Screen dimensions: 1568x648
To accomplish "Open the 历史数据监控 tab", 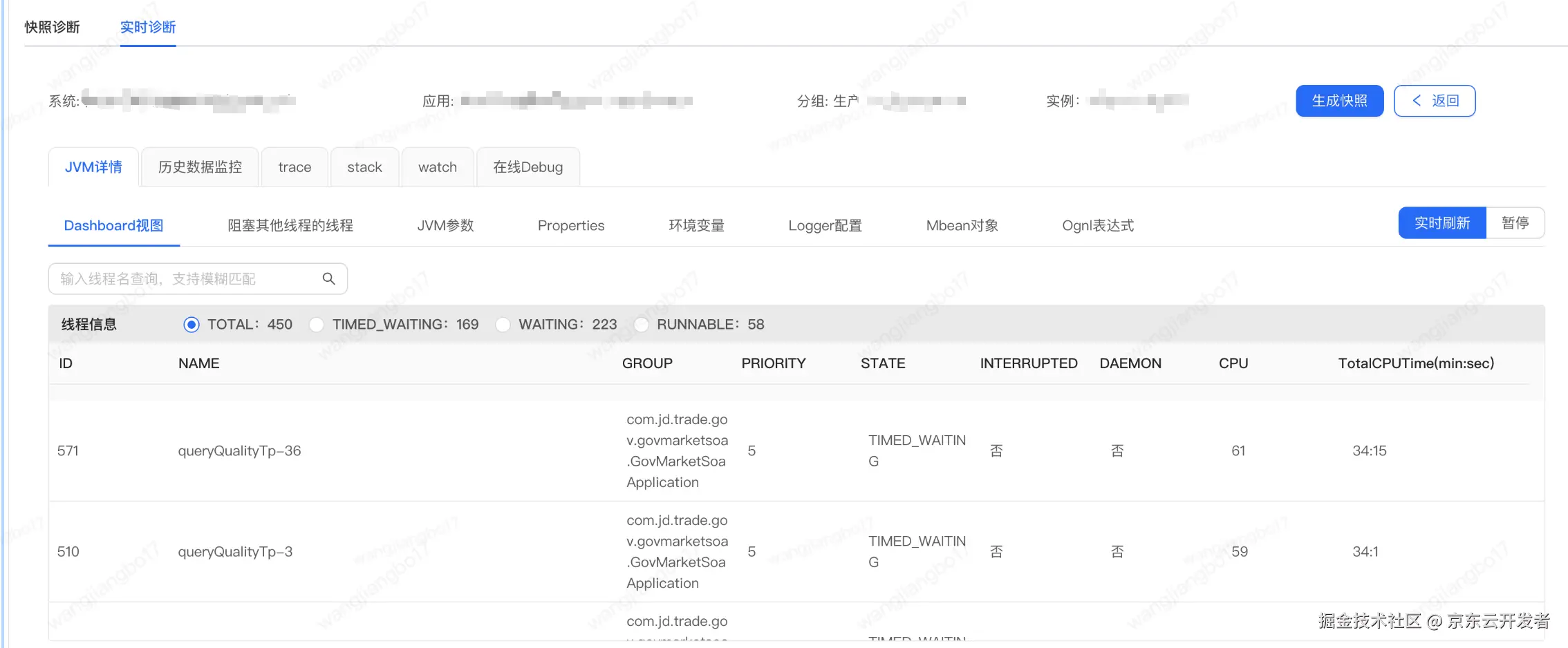I will click(x=200, y=167).
